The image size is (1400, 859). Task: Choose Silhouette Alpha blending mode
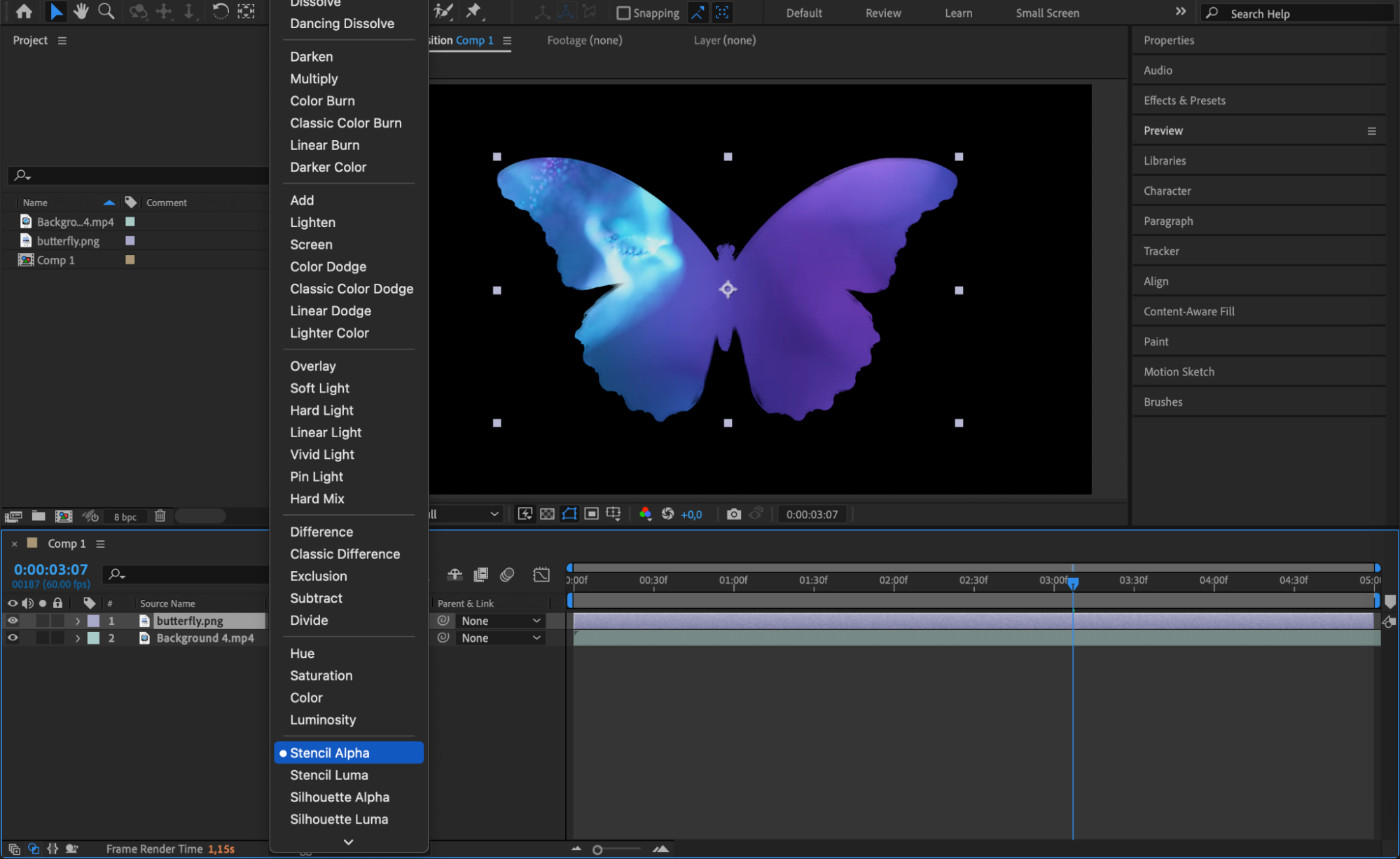pyautogui.click(x=340, y=797)
